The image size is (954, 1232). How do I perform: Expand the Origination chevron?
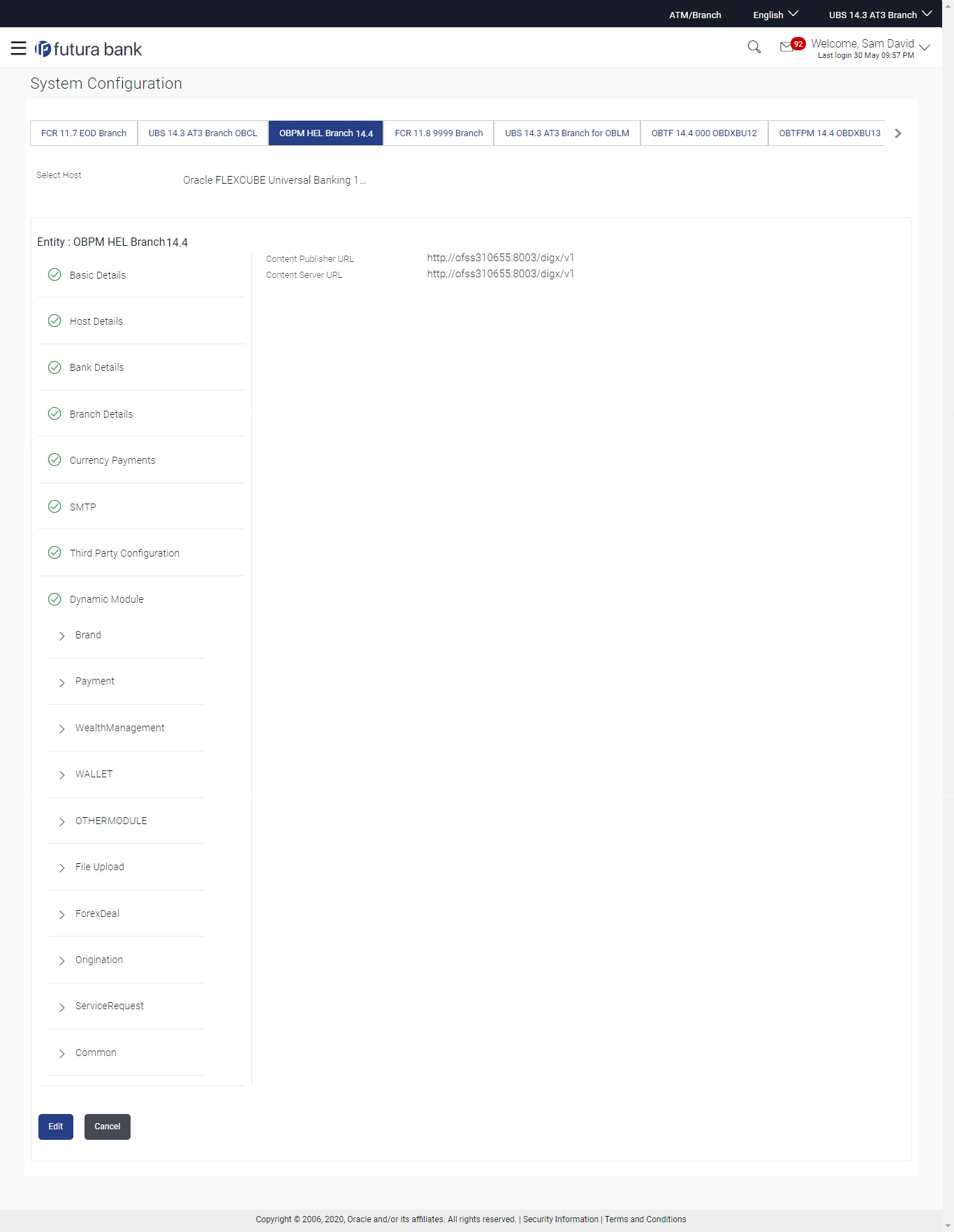(61, 960)
